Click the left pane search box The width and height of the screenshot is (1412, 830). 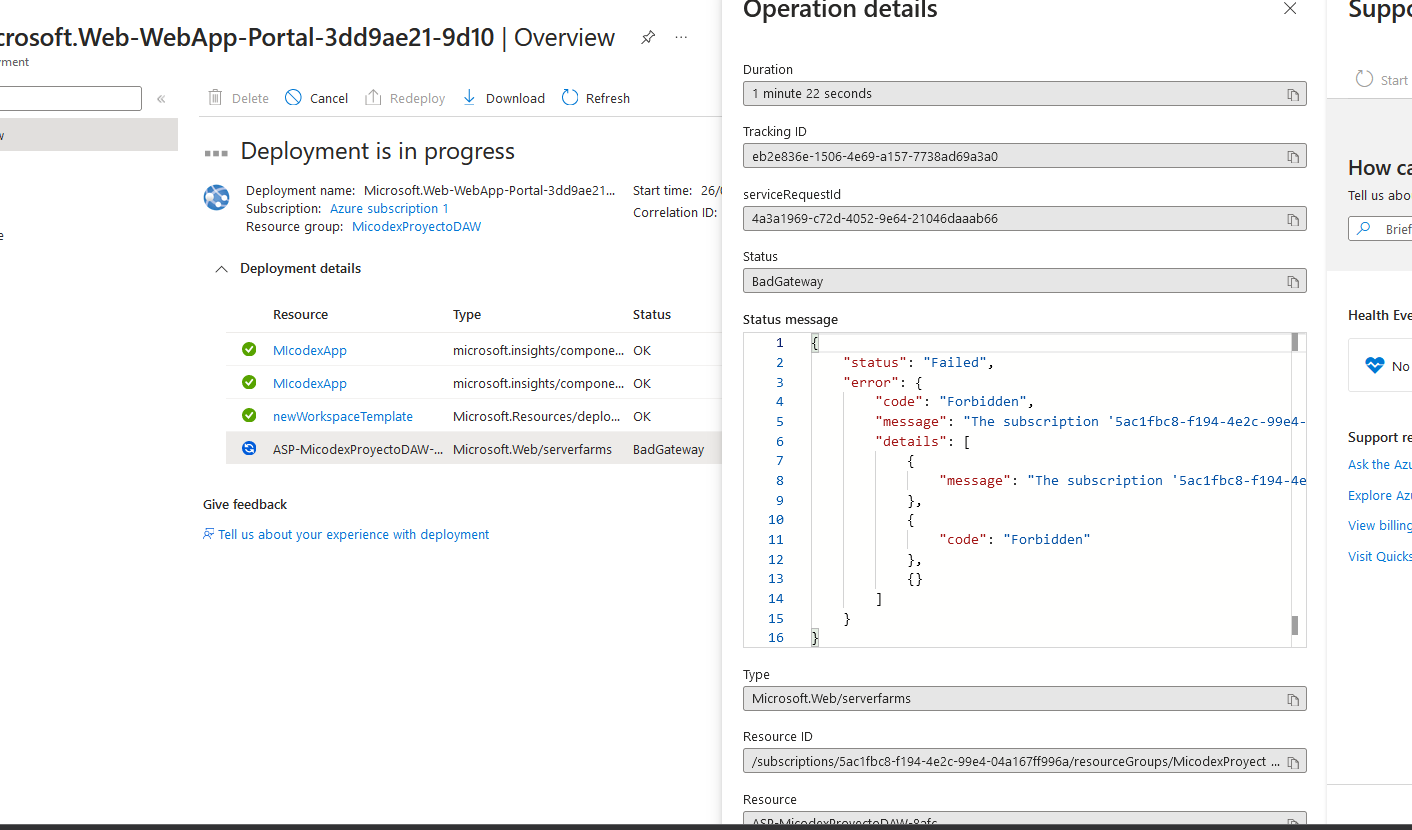pos(70,98)
